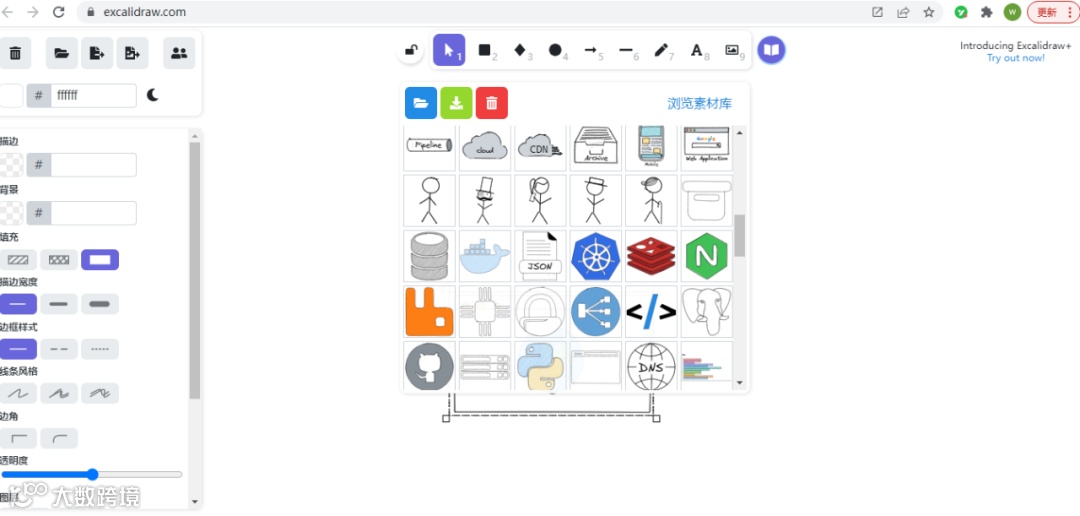1080x516 pixels.
Task: Select cross-hatch fill style
Action: click(x=59, y=260)
